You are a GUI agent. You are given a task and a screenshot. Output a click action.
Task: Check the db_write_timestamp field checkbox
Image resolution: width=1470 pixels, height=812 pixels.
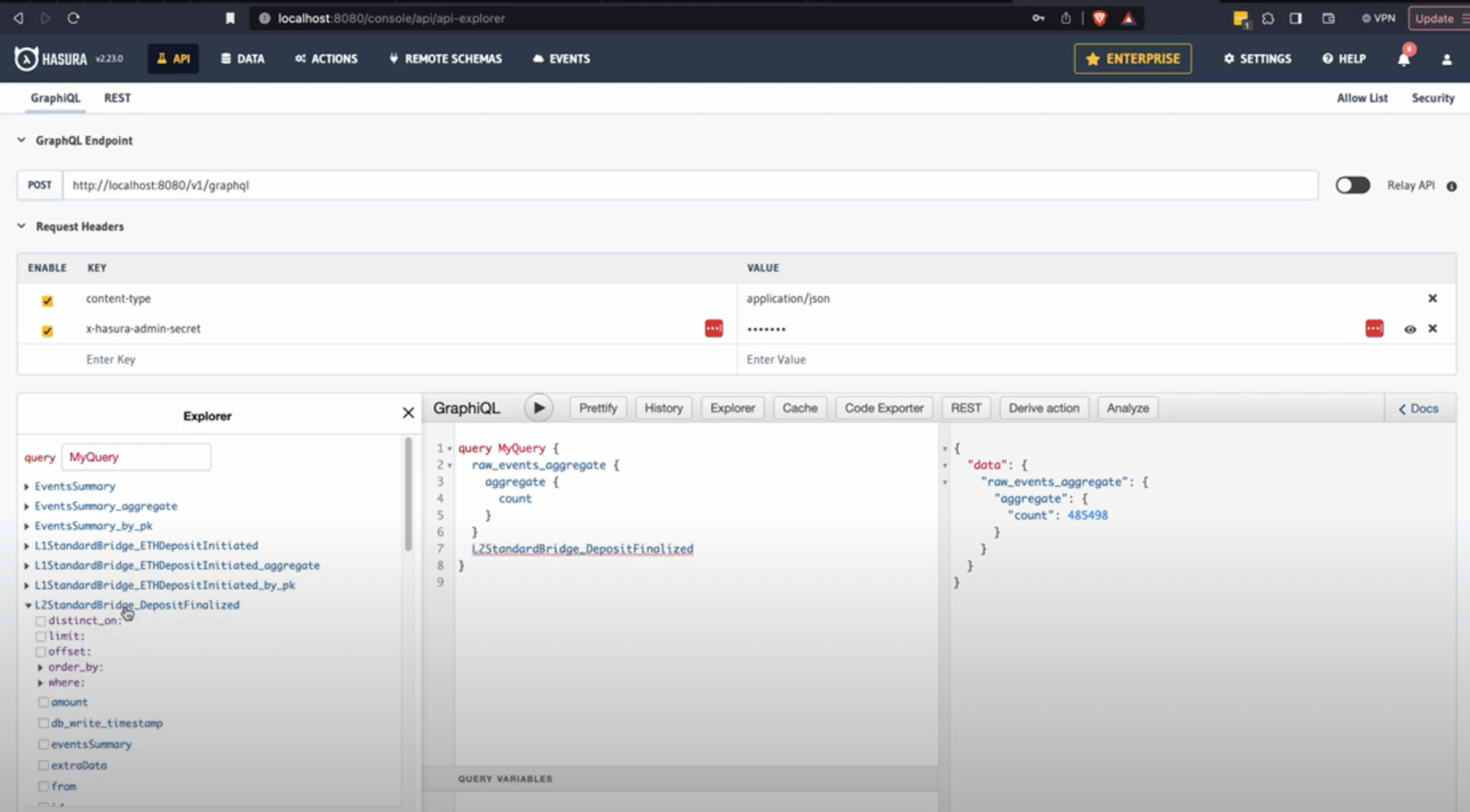click(43, 723)
